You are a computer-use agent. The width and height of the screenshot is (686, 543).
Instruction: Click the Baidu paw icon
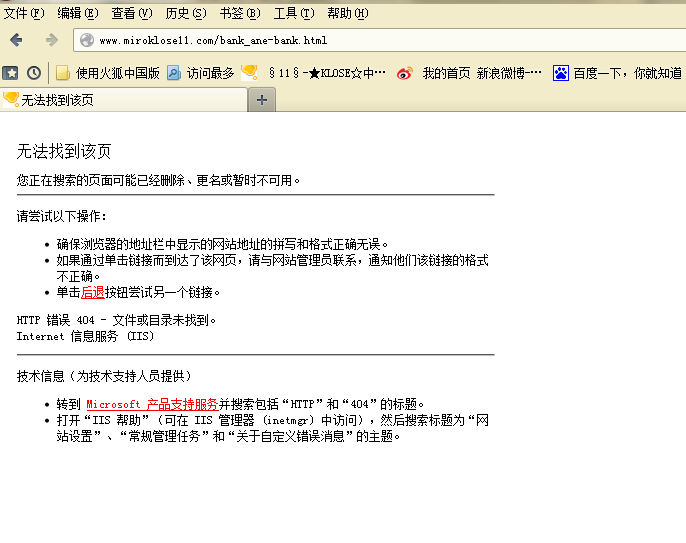tap(560, 73)
